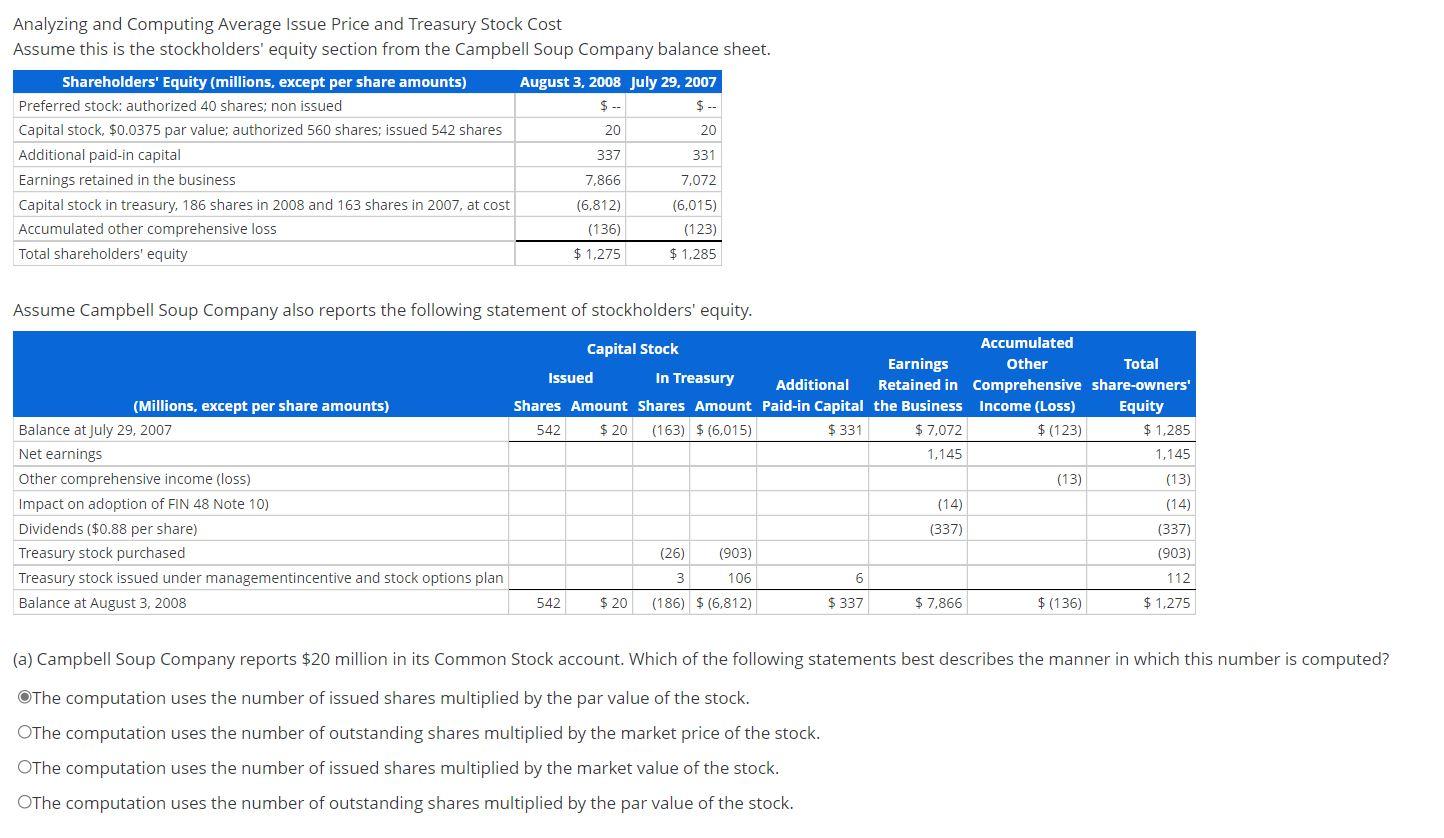Image resolution: width=1444 pixels, height=838 pixels.
Task: Choose the outstanding shares times market price option
Action: (x=25, y=733)
